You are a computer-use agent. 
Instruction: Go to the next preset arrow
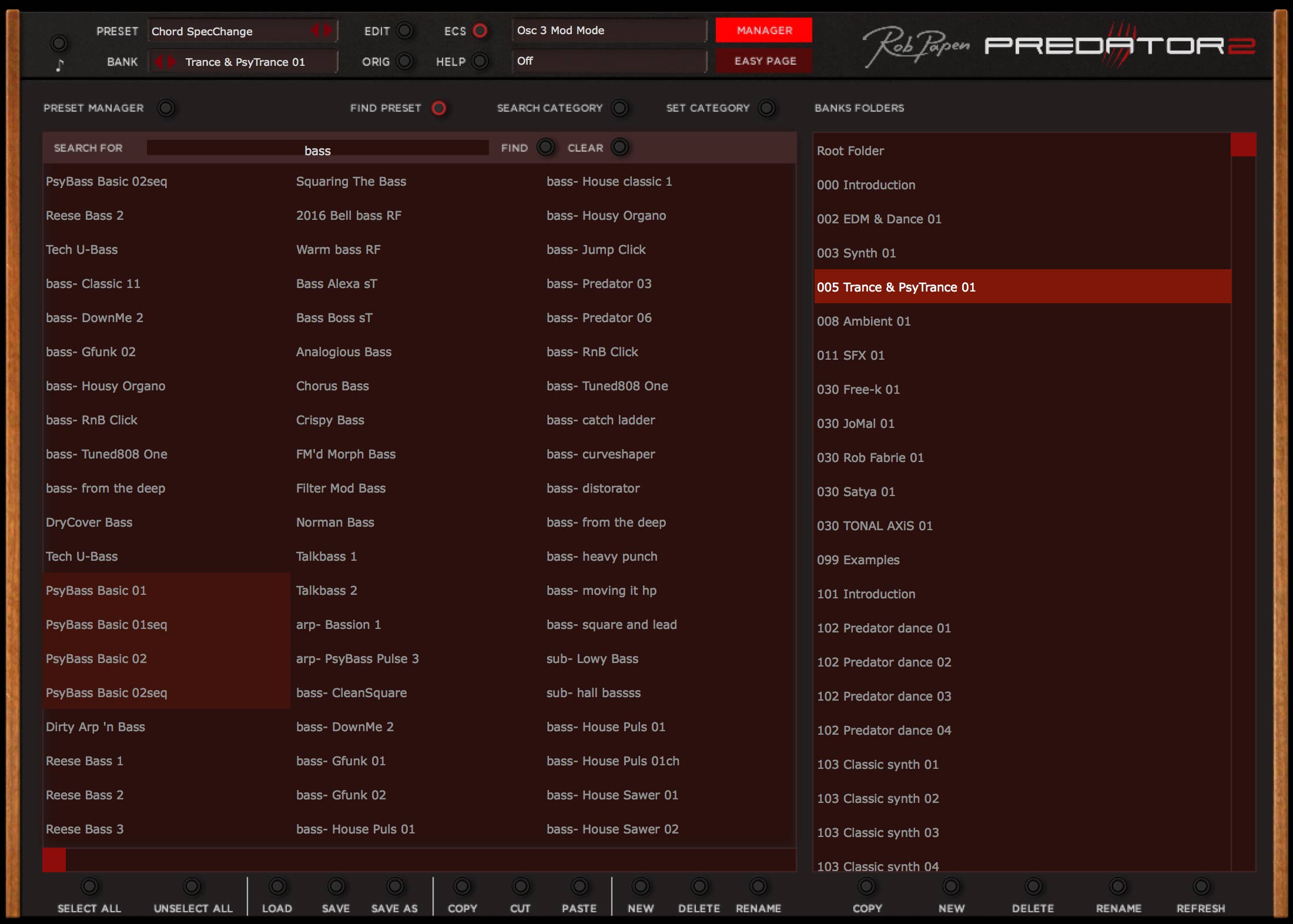[x=329, y=31]
